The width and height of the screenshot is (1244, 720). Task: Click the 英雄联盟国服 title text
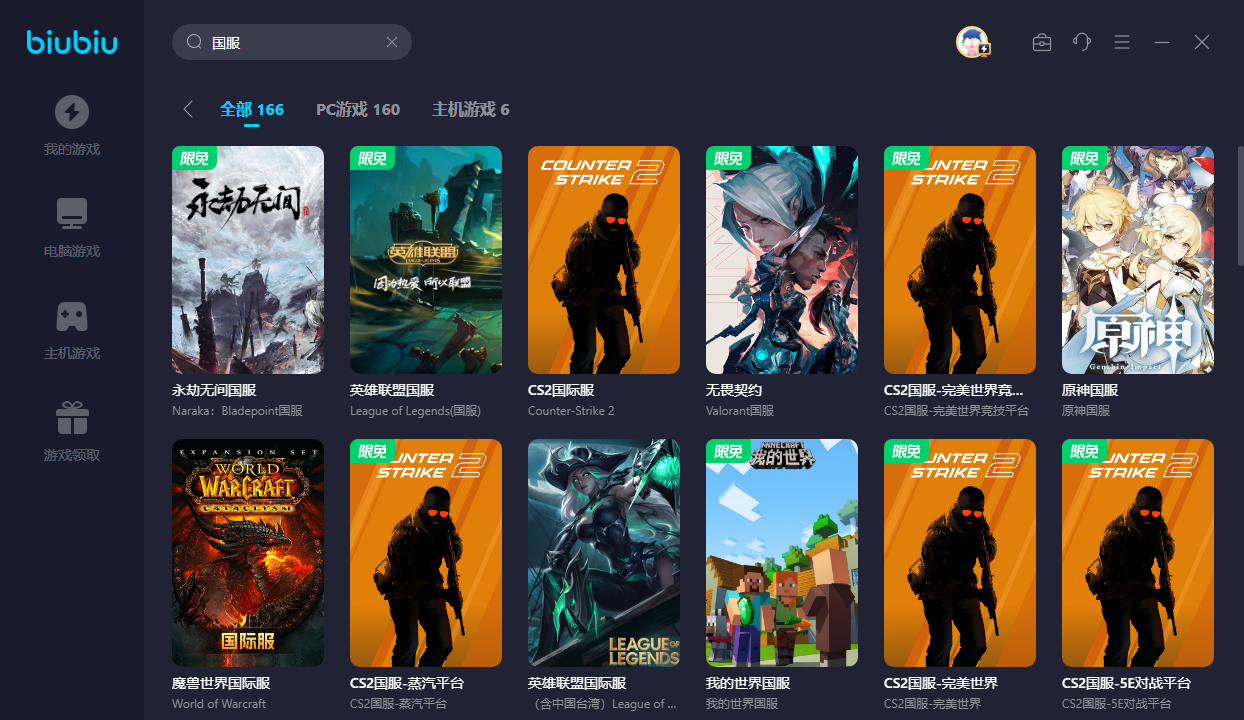[391, 390]
